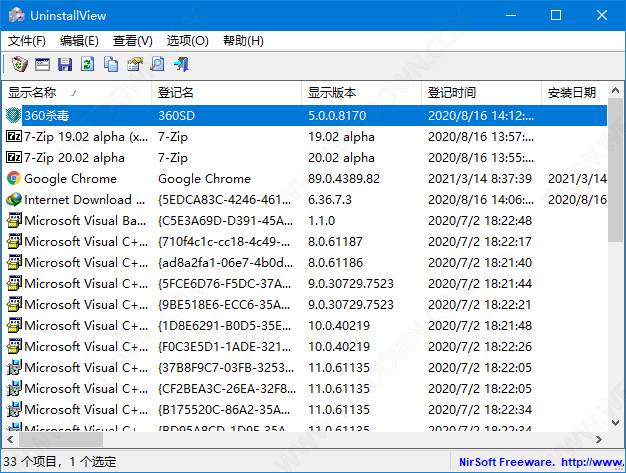The width and height of the screenshot is (626, 473).
Task: Click the vertical scrollbar thumb
Action: click(x=615, y=170)
